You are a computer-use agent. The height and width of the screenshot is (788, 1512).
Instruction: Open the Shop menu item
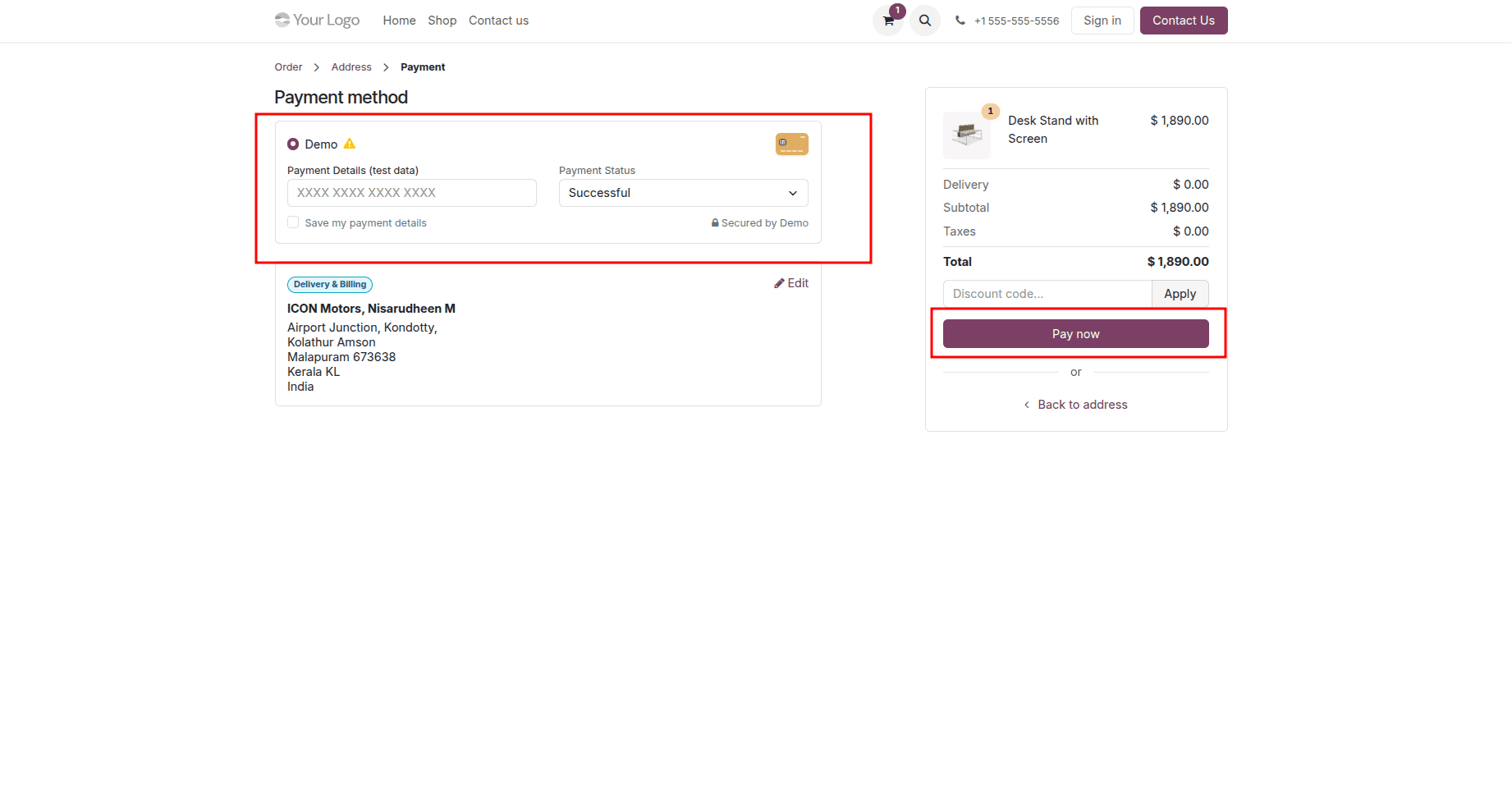tap(442, 21)
